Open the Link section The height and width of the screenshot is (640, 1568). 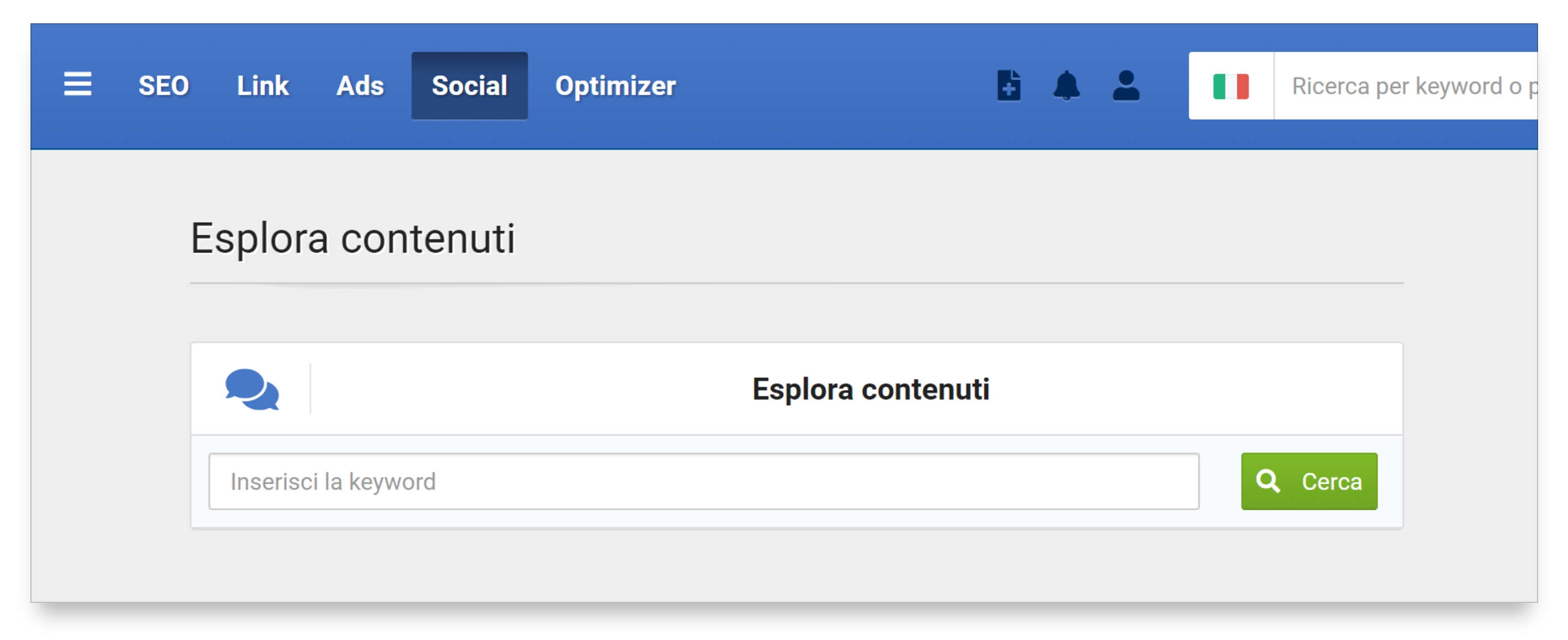[263, 86]
